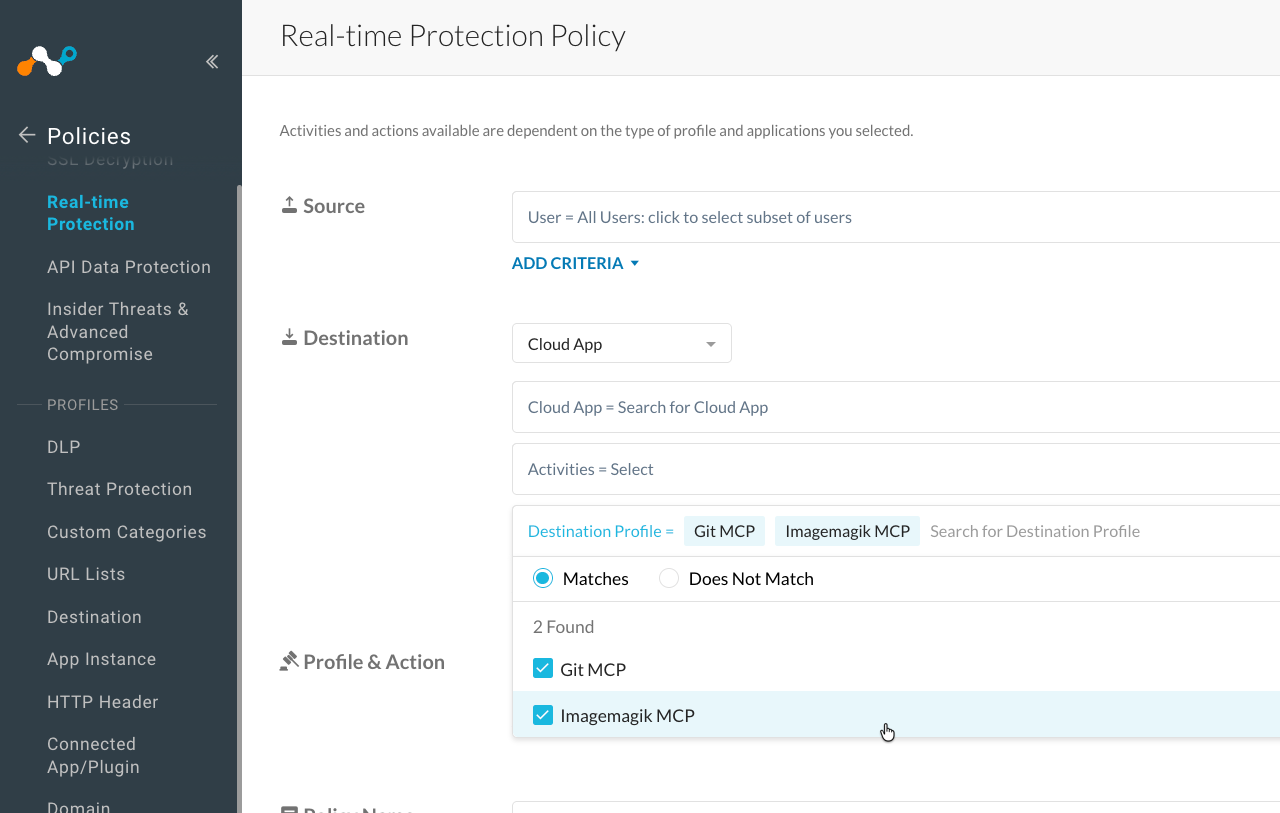Click the Profile & Action gavel icon
This screenshot has width=1280, height=813.
pyautogui.click(x=289, y=661)
